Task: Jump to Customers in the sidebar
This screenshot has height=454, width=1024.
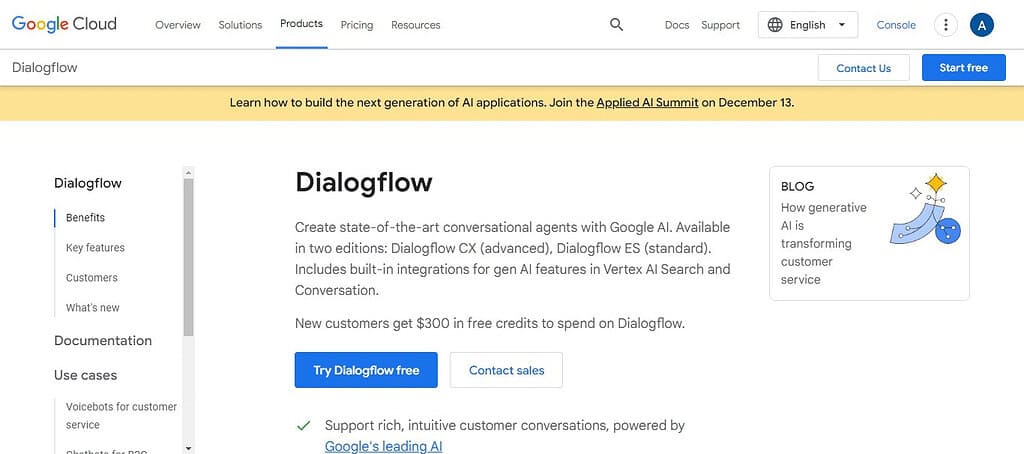Action: 91,278
